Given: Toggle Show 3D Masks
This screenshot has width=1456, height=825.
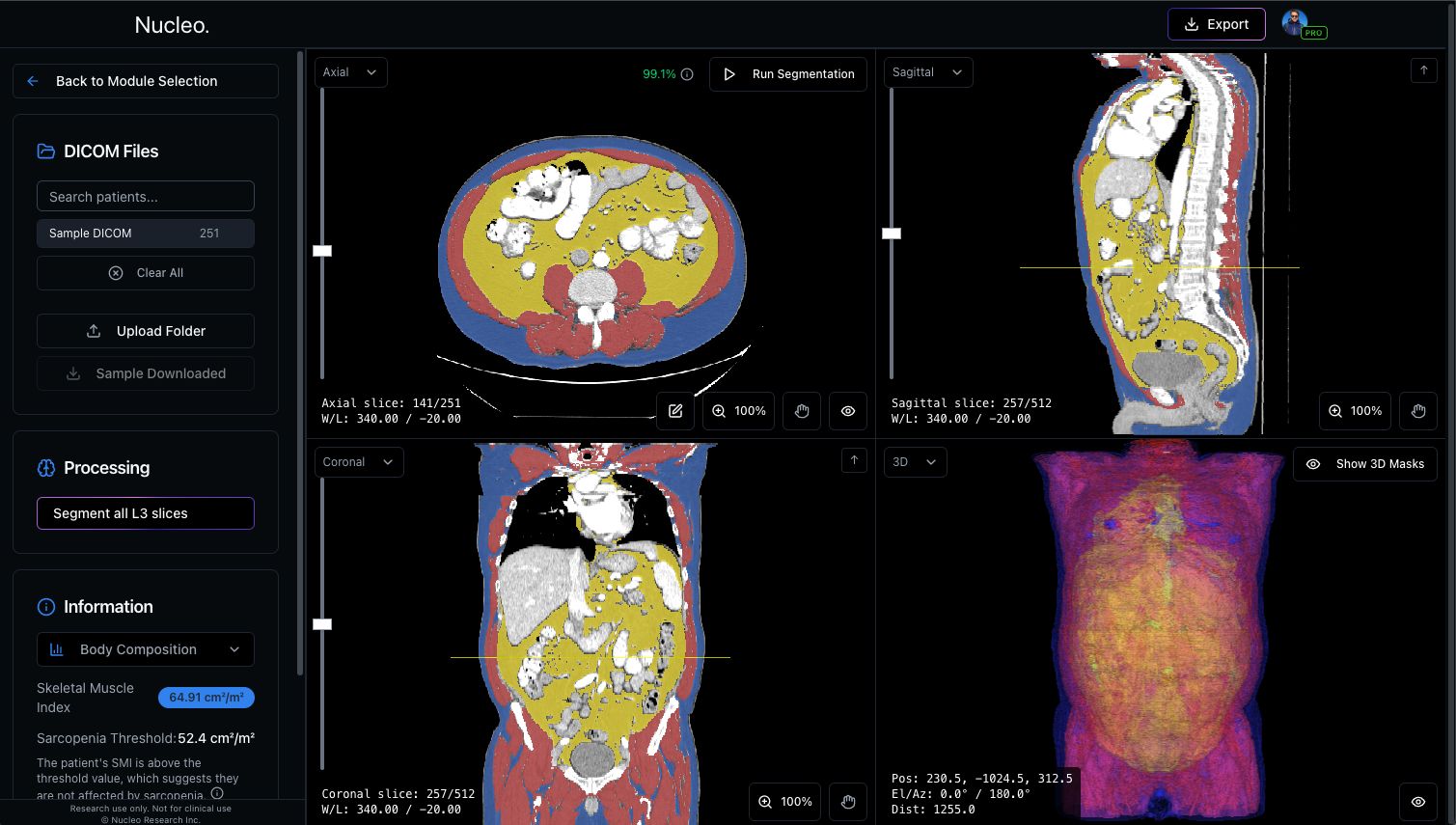Looking at the screenshot, I should click(x=1365, y=464).
